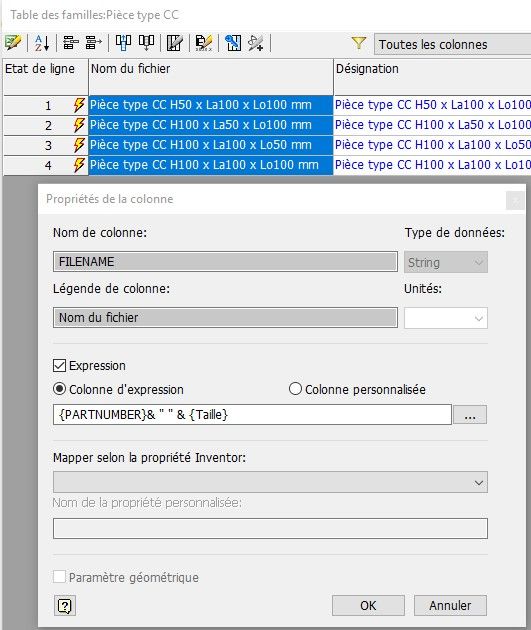Viewport: 531px width, 630px height.
Task: Click the file naming pencil icon
Action: click(203, 43)
